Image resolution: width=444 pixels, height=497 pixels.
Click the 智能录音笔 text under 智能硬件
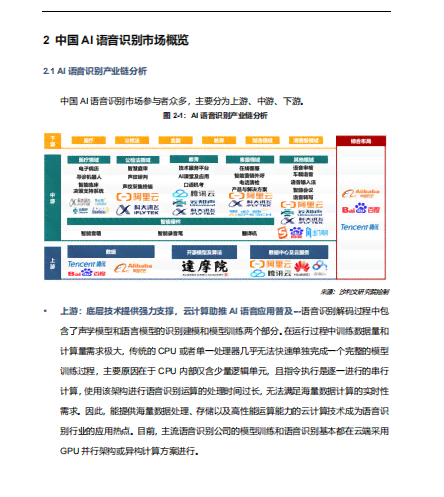(x=170, y=233)
